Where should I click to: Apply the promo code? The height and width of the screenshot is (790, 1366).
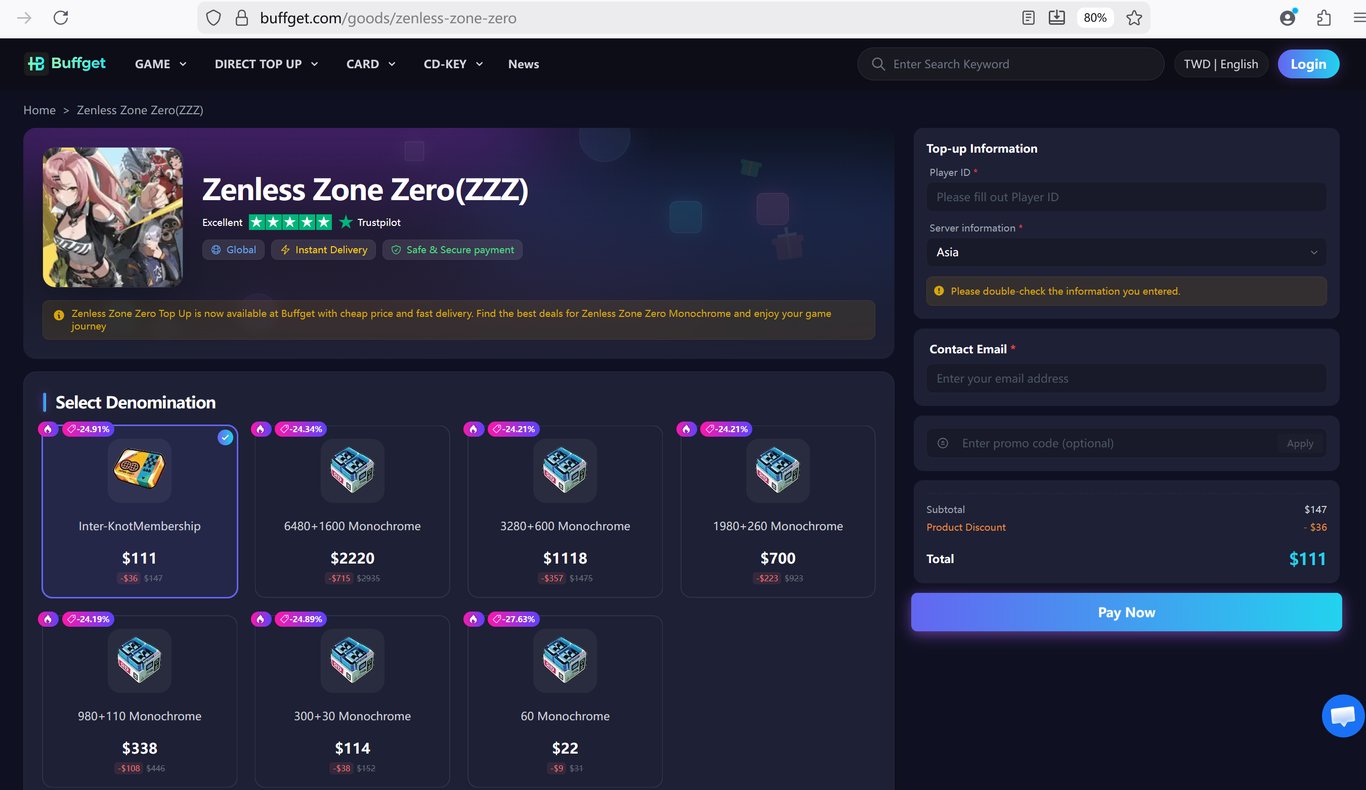1300,443
